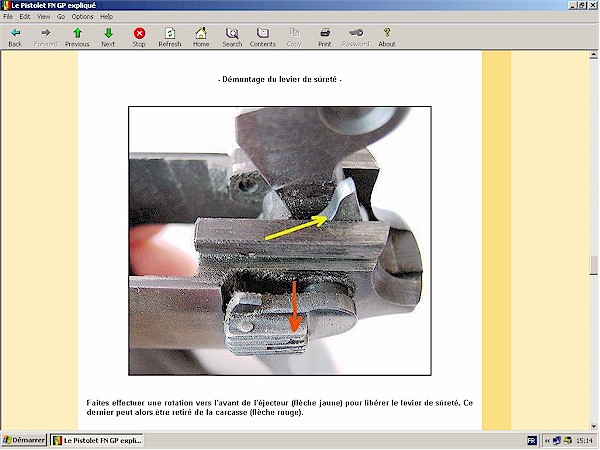The width and height of the screenshot is (600, 450).
Task: Open Search from the toolbar
Action: pyautogui.click(x=232, y=37)
